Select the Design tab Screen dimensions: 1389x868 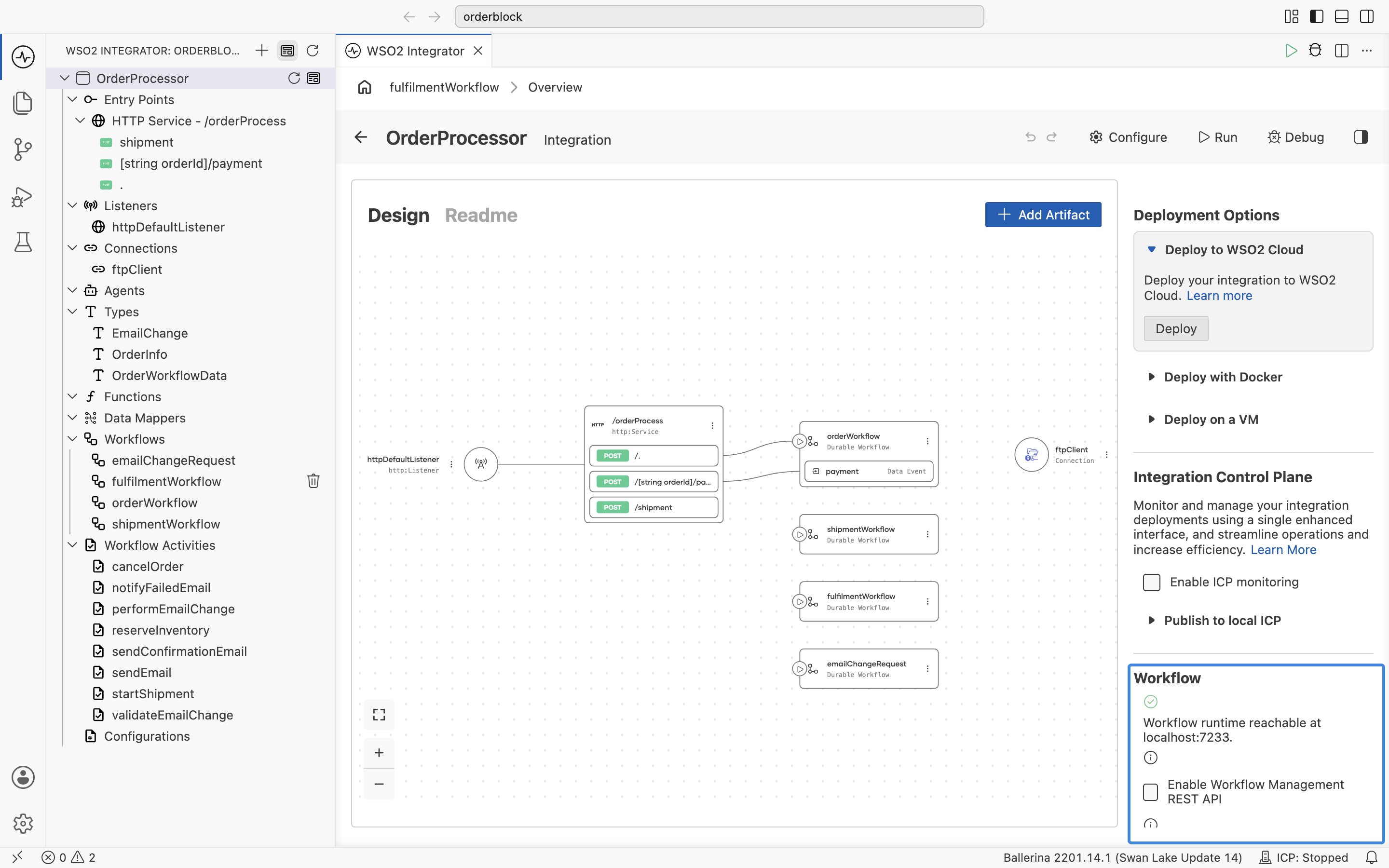[x=398, y=215]
